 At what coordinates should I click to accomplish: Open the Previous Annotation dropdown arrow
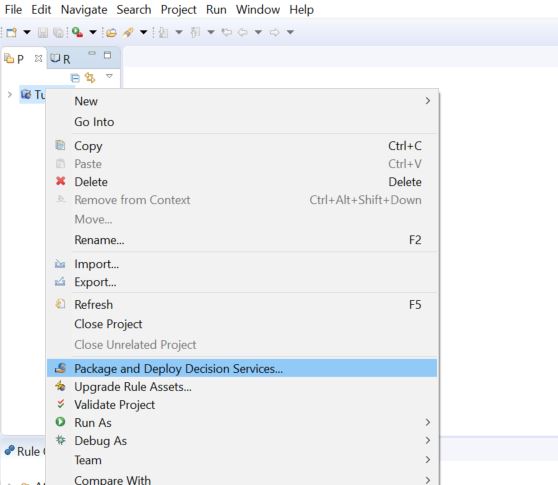pyautogui.click(x=211, y=32)
